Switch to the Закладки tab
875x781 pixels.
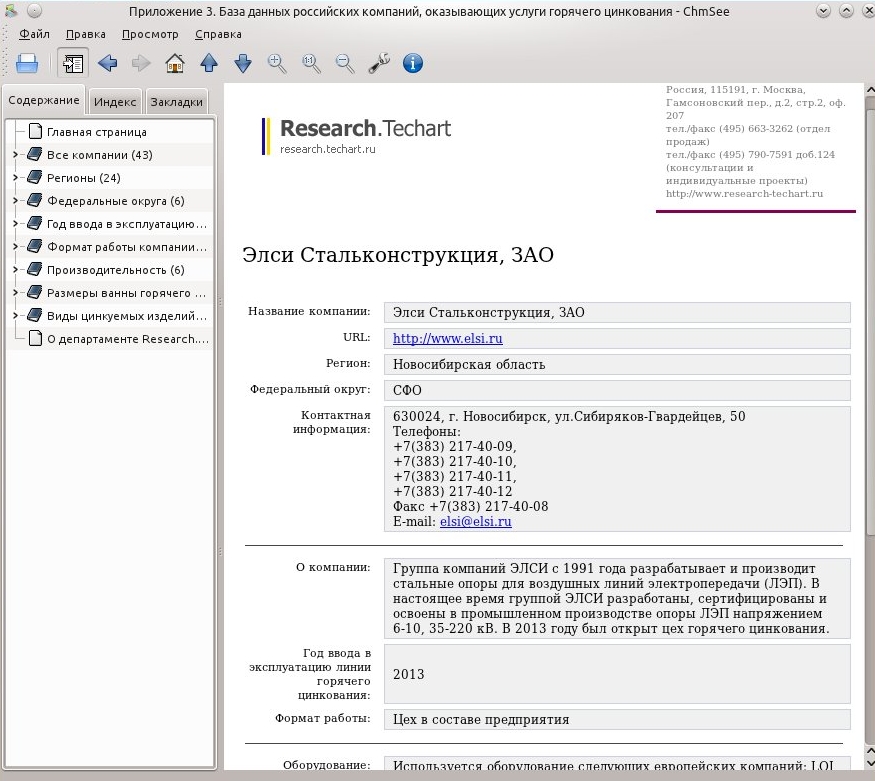(x=176, y=102)
